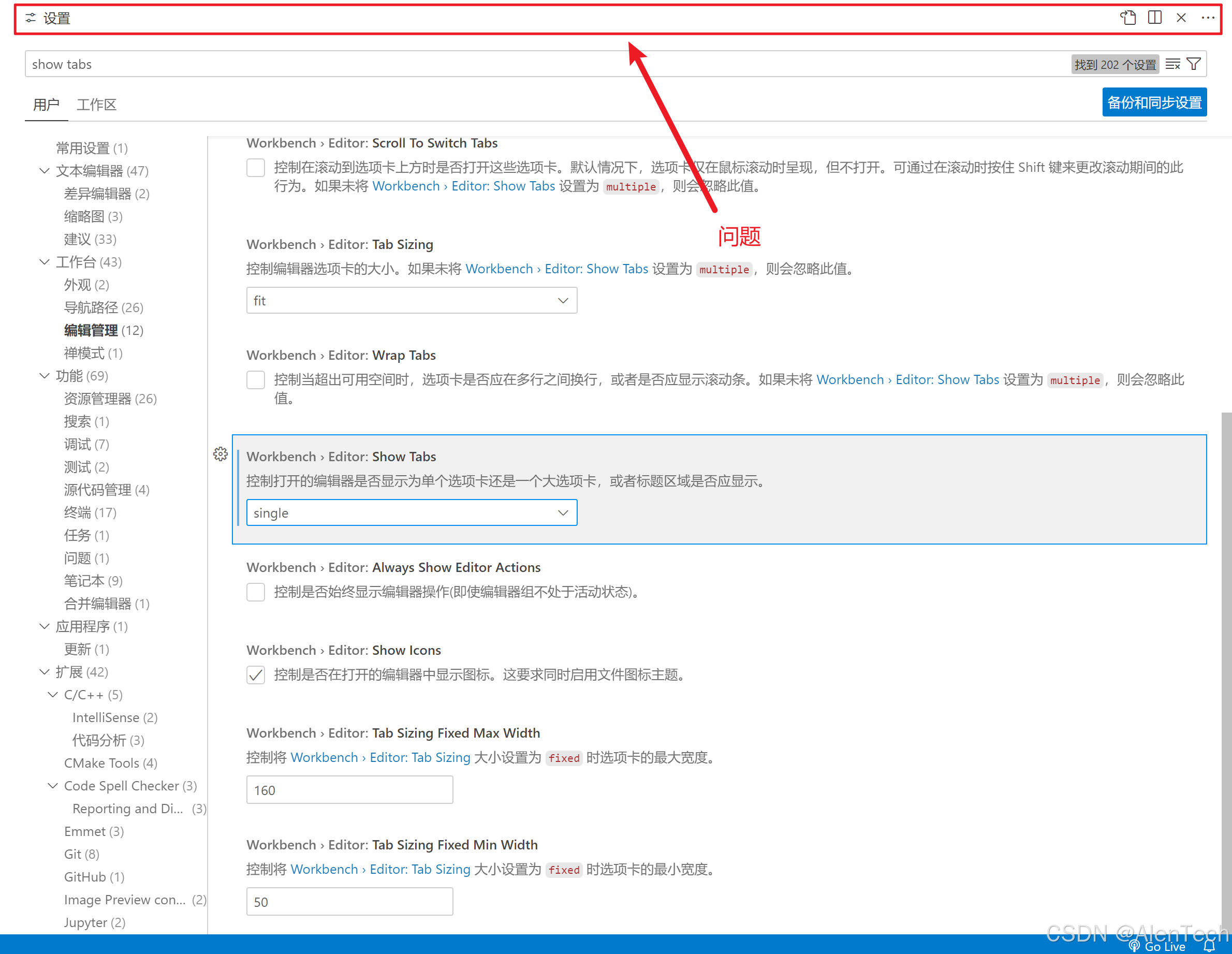
Task: Uncheck the Show Icons checkbox
Action: [x=256, y=675]
